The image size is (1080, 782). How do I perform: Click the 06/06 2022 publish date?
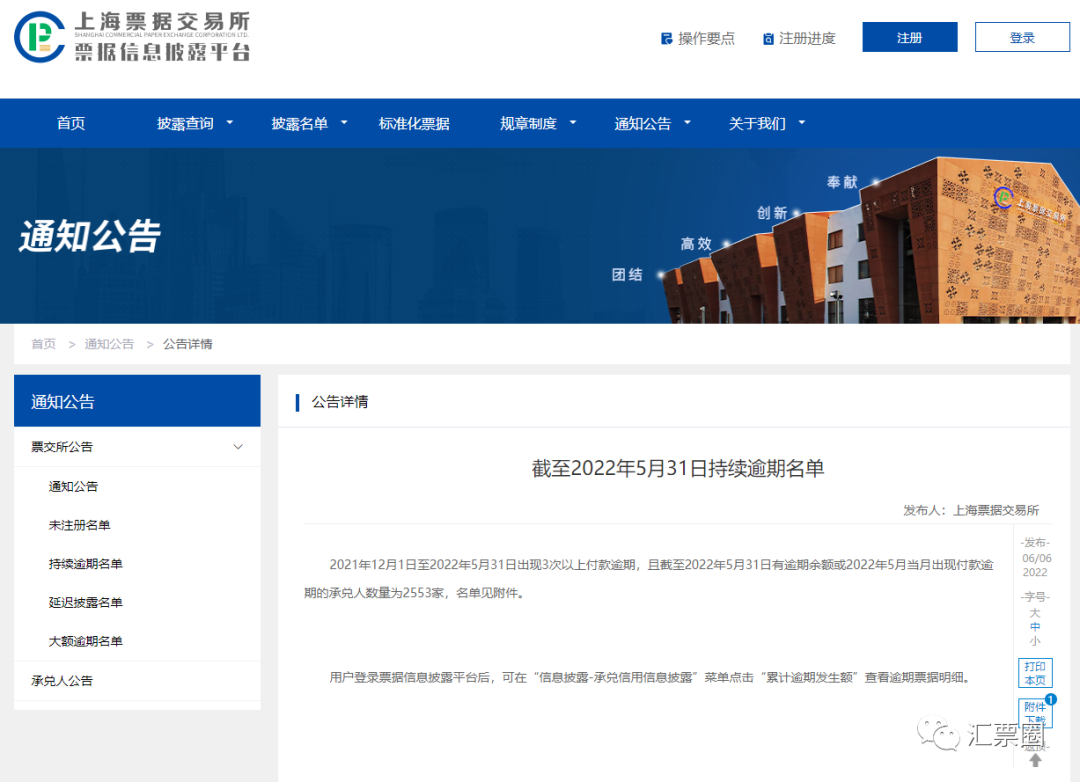[x=1036, y=565]
